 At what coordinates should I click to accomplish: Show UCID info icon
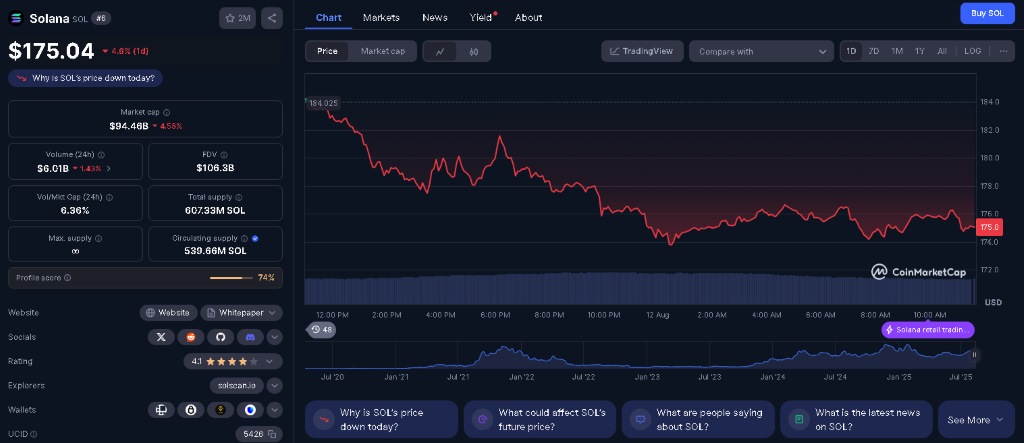pyautogui.click(x=33, y=434)
